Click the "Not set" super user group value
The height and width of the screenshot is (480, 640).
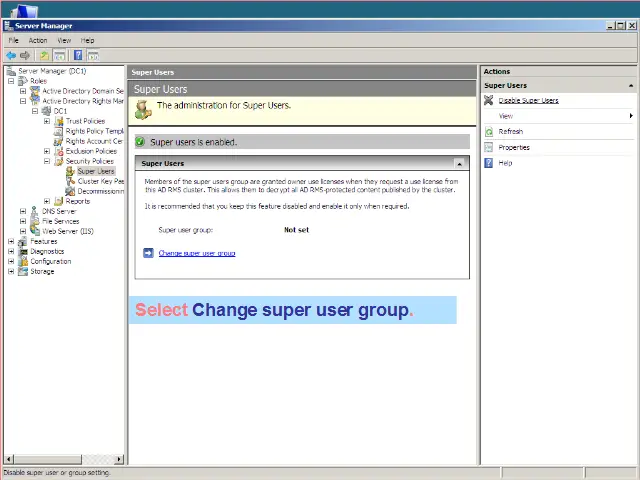click(296, 230)
